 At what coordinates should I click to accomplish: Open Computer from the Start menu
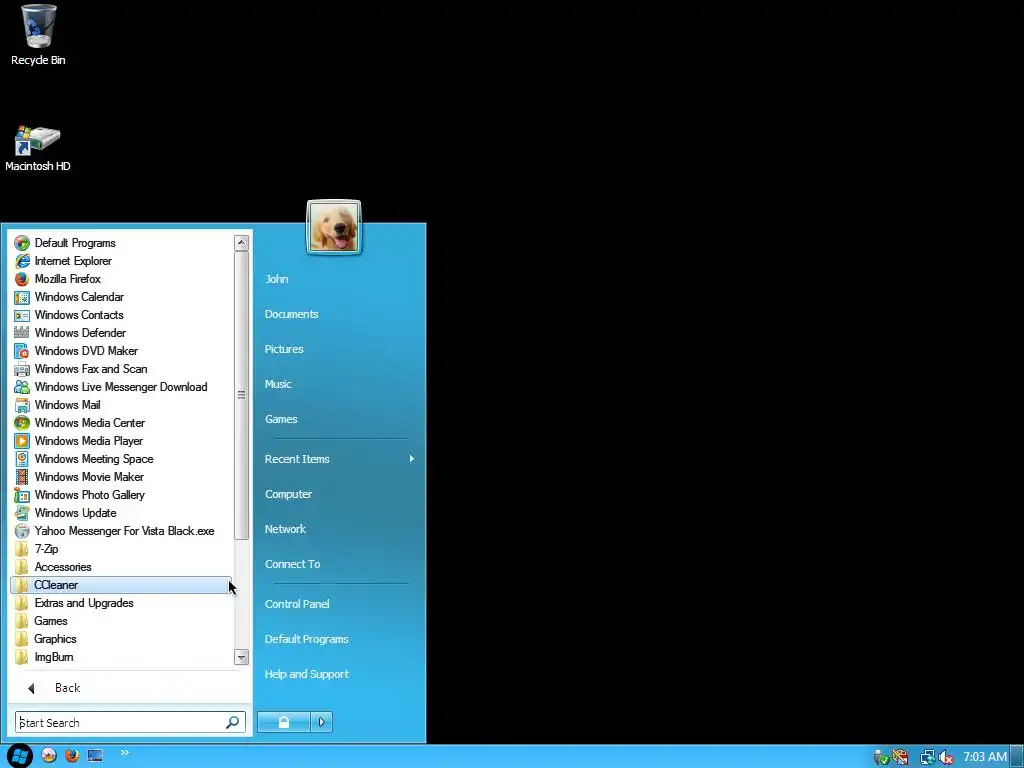point(288,494)
